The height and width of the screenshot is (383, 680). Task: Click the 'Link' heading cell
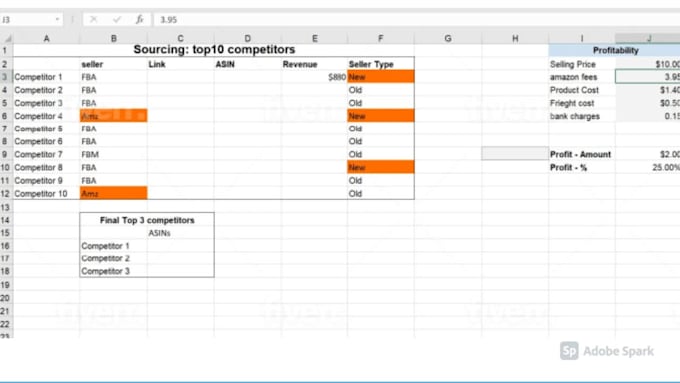[180, 64]
